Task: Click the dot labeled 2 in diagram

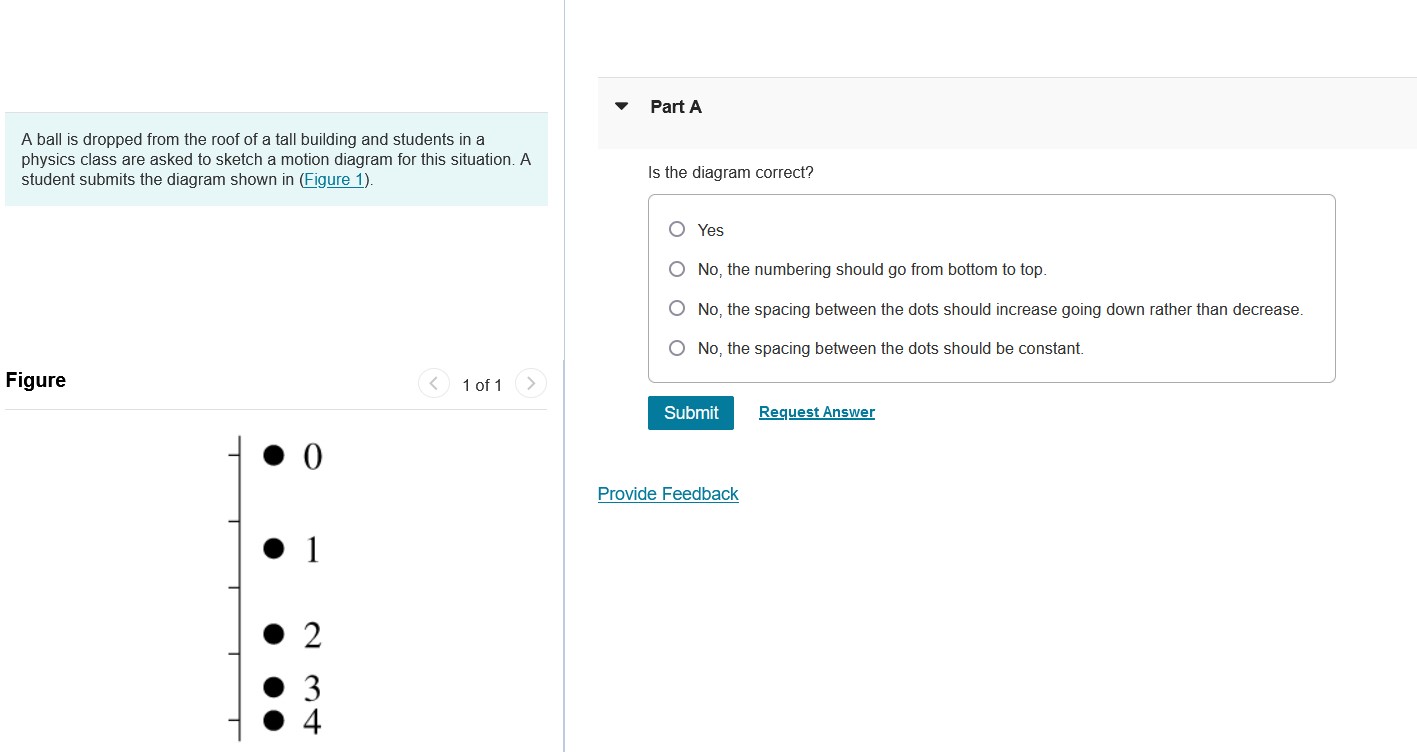Action: [274, 633]
